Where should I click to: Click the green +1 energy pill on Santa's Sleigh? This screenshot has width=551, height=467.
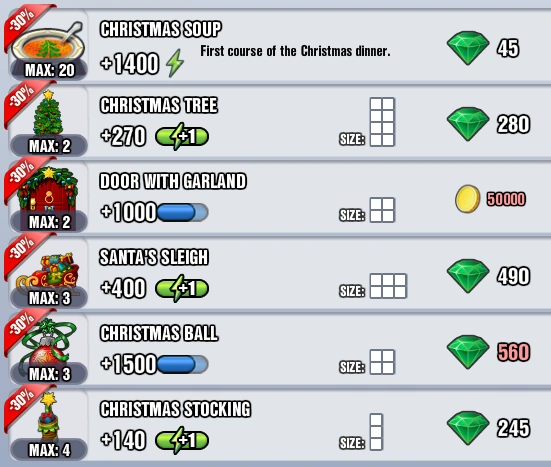coord(182,288)
